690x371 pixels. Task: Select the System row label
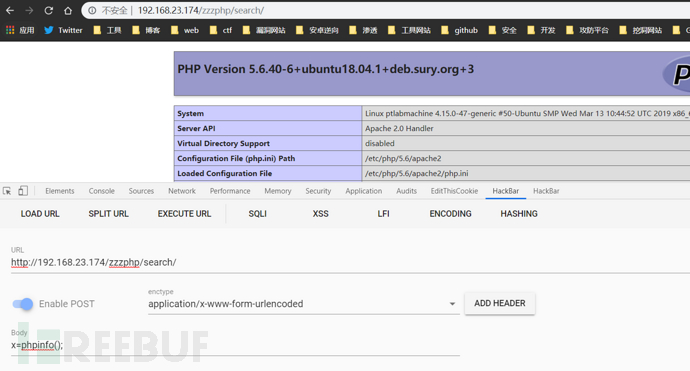(x=191, y=114)
